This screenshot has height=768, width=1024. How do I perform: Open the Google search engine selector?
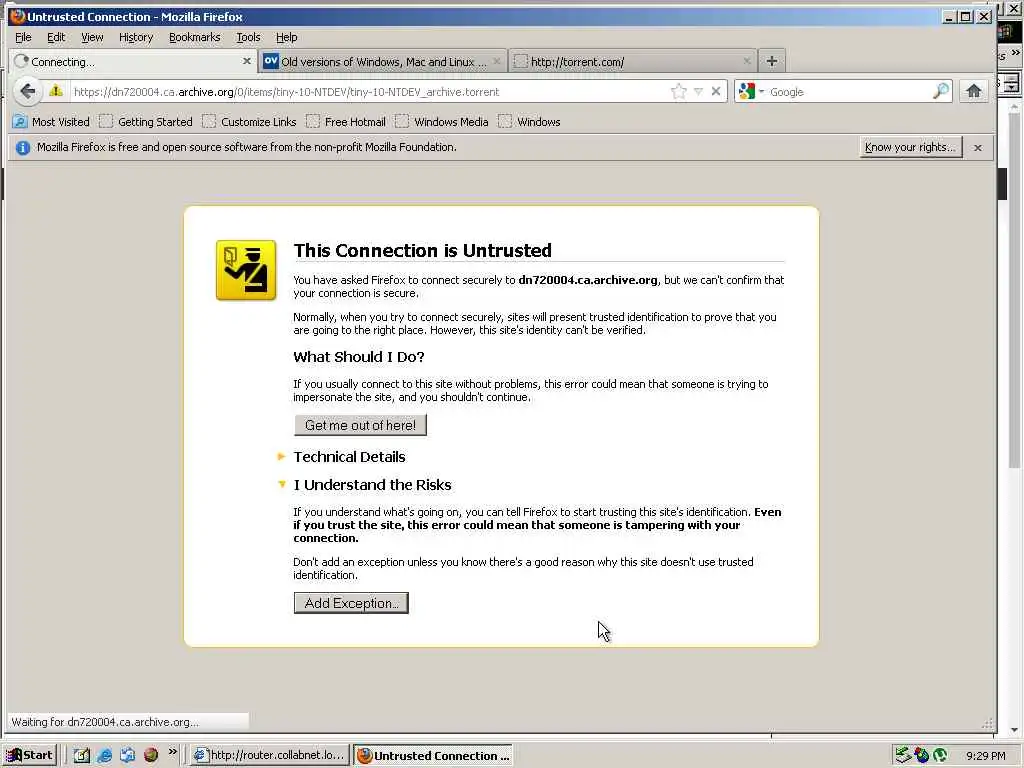[750, 91]
